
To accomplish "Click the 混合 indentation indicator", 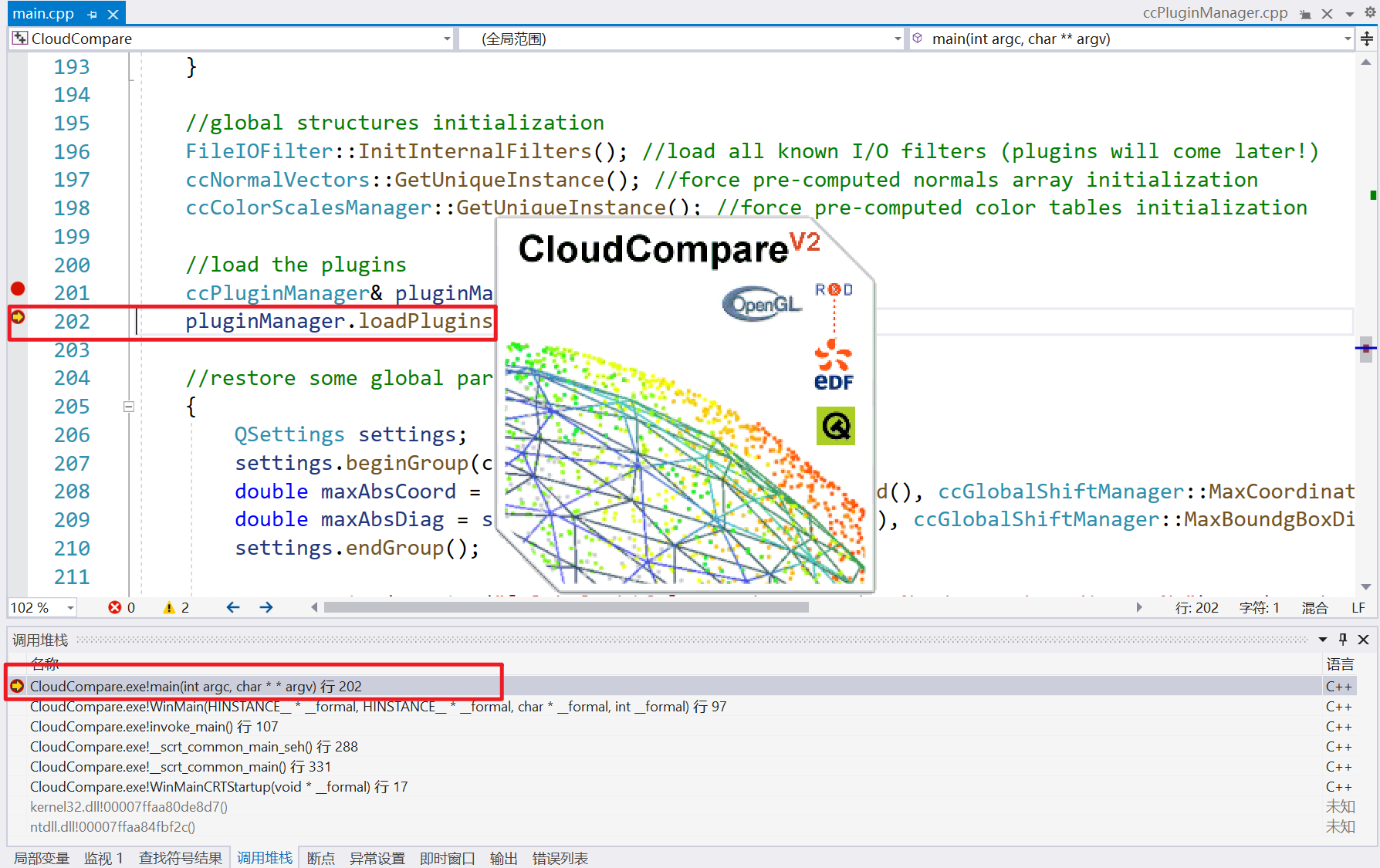I will 1314,608.
